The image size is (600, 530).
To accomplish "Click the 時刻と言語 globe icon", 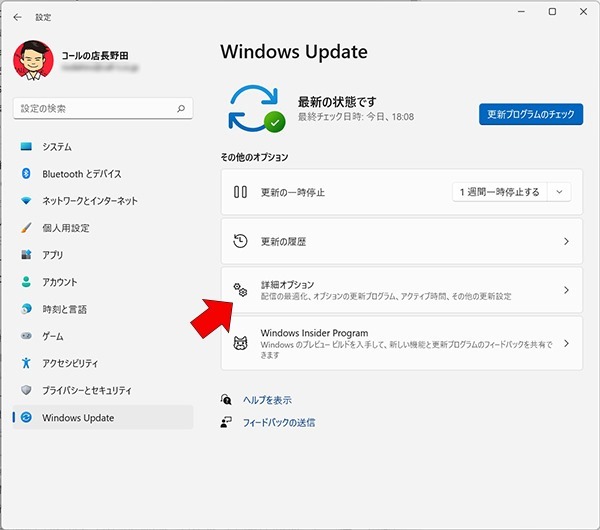I will coord(26,308).
